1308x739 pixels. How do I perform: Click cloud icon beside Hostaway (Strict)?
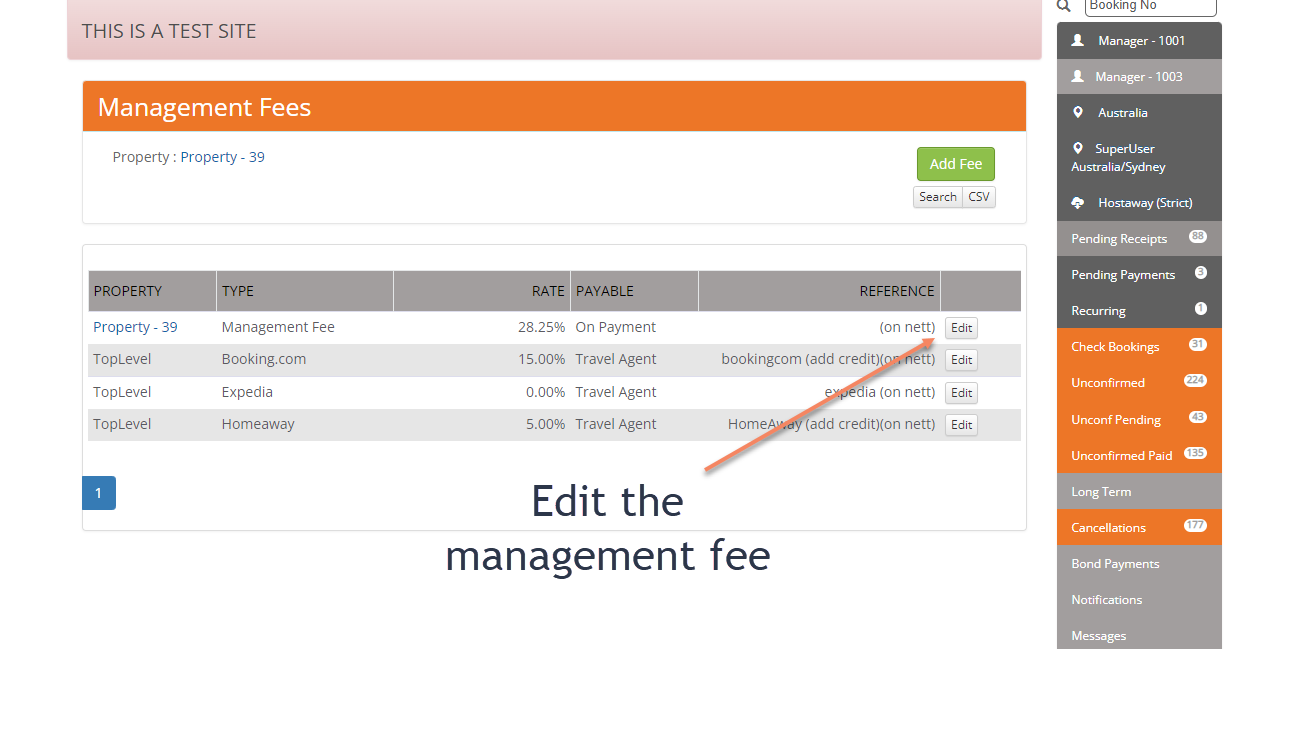tap(1077, 203)
